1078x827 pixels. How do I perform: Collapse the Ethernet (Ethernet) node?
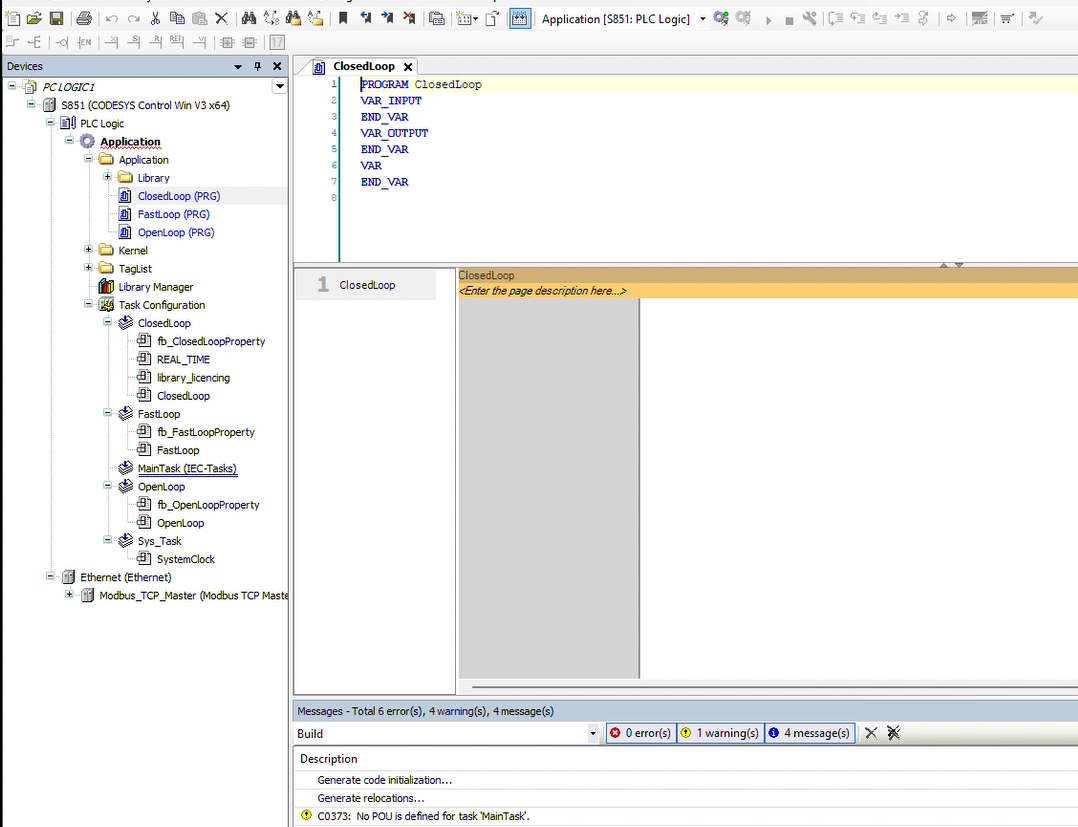point(50,576)
